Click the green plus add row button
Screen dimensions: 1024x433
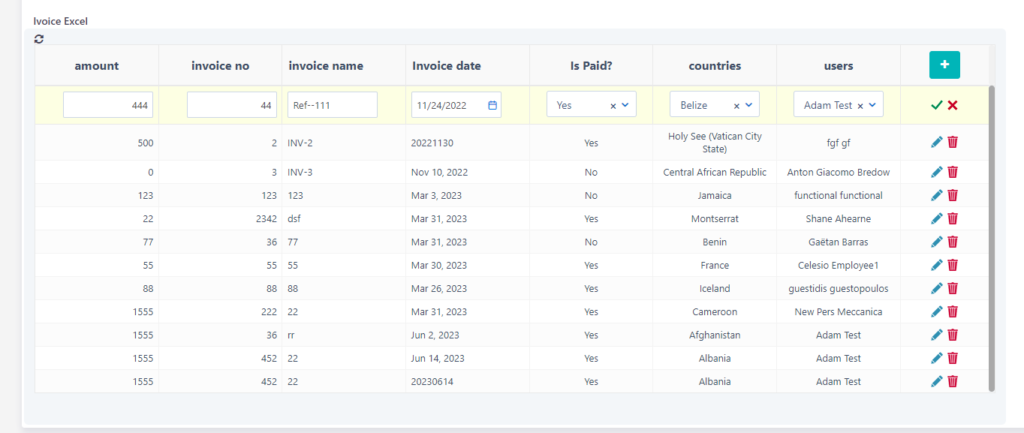944,65
